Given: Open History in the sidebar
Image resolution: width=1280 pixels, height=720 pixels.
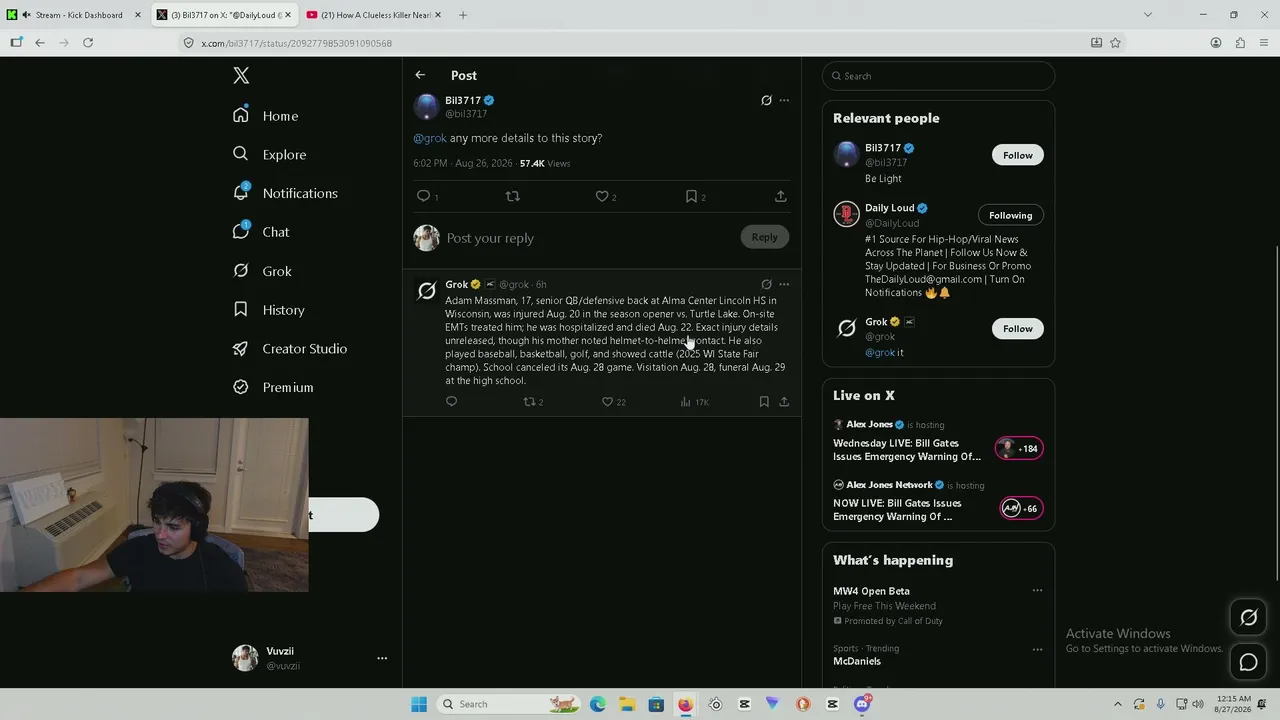Looking at the screenshot, I should coord(268,310).
